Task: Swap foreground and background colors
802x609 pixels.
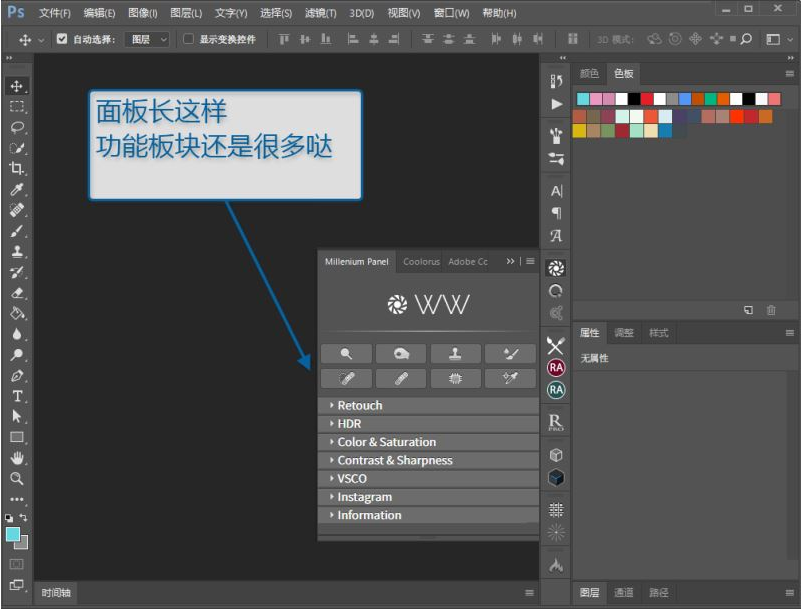Action: (23, 517)
